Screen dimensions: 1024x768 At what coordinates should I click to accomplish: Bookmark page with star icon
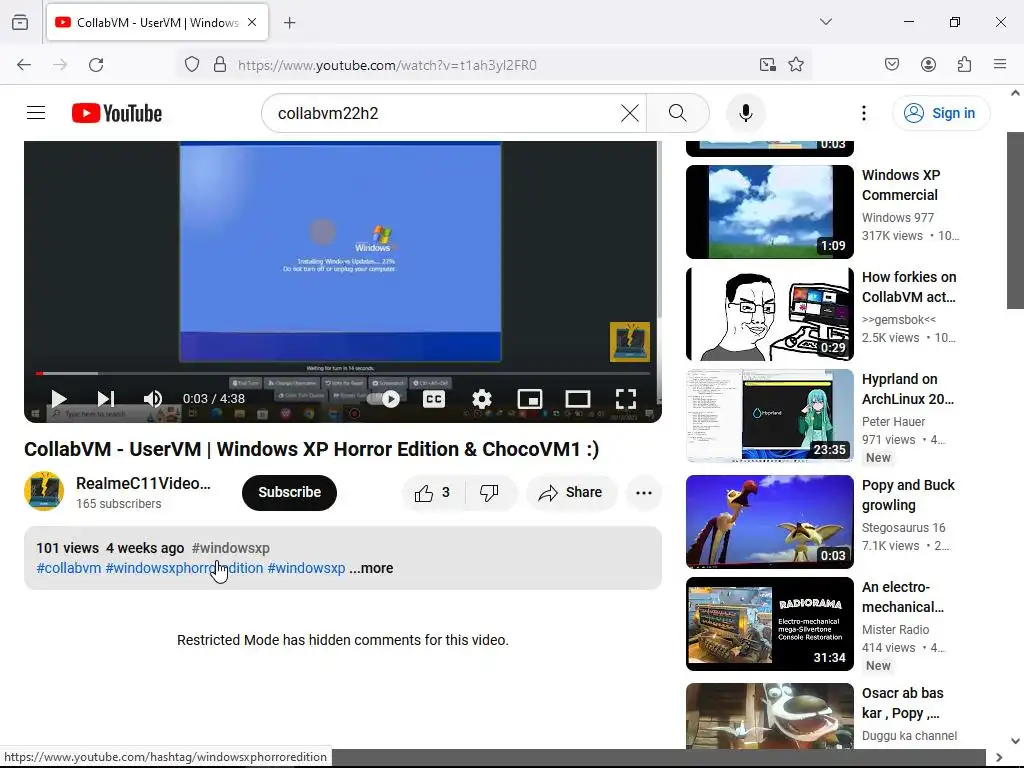pos(795,65)
